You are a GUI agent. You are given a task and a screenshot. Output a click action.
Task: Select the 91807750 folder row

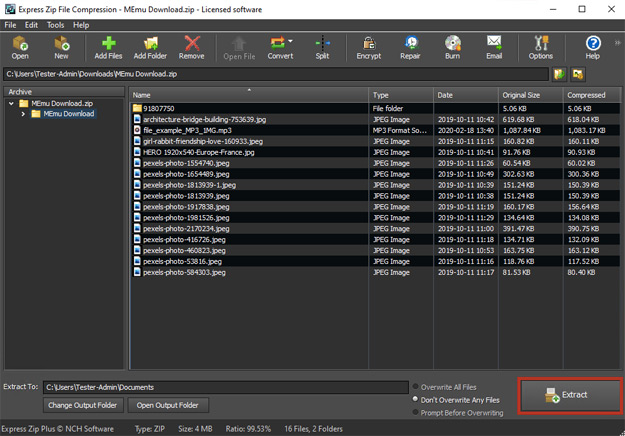point(375,108)
